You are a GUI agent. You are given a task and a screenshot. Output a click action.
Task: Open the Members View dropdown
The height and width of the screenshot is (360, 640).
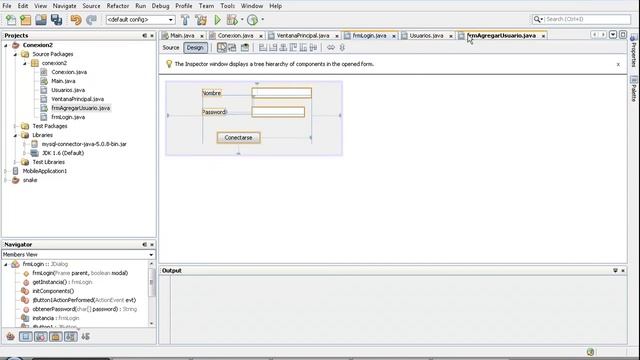[x=151, y=255]
